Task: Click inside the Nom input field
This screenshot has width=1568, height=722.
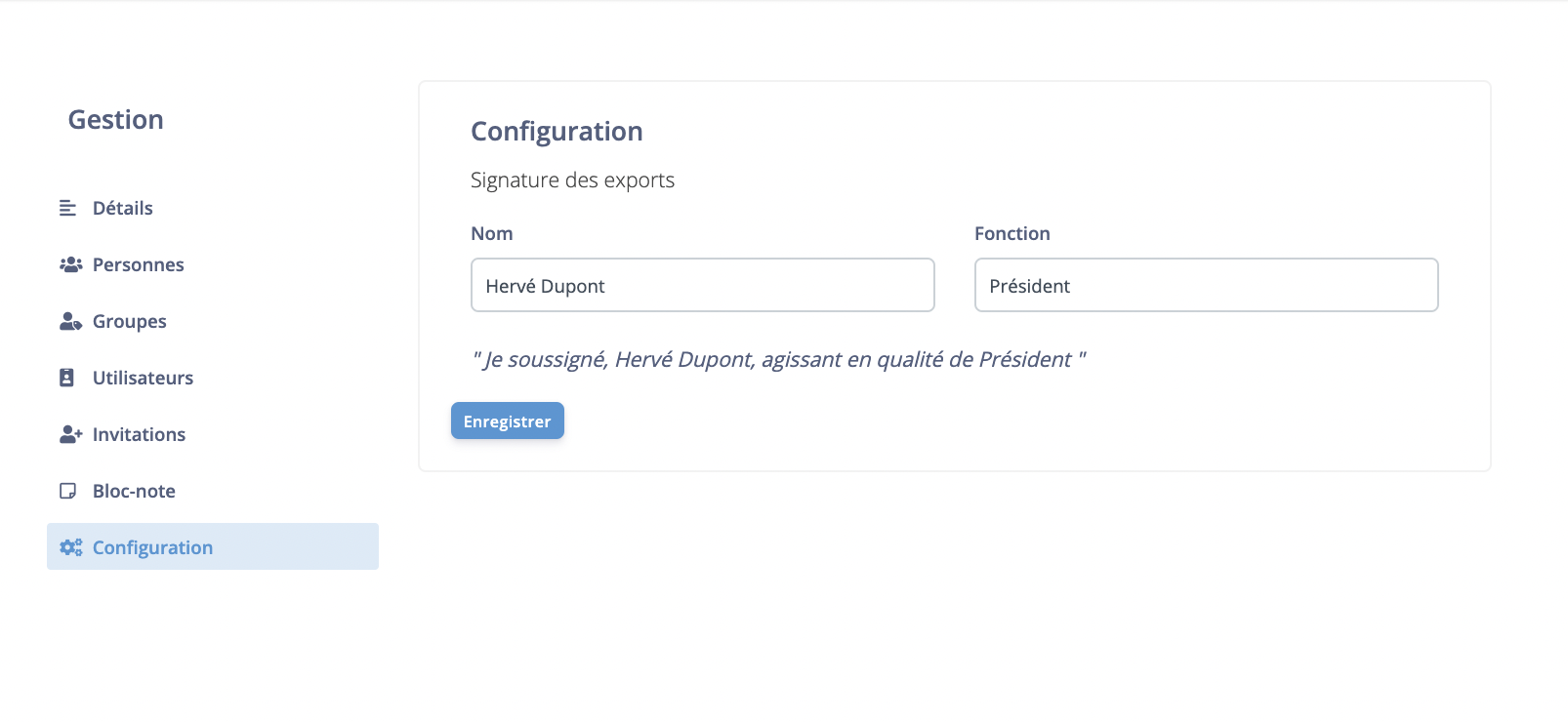Action: pyautogui.click(x=702, y=285)
